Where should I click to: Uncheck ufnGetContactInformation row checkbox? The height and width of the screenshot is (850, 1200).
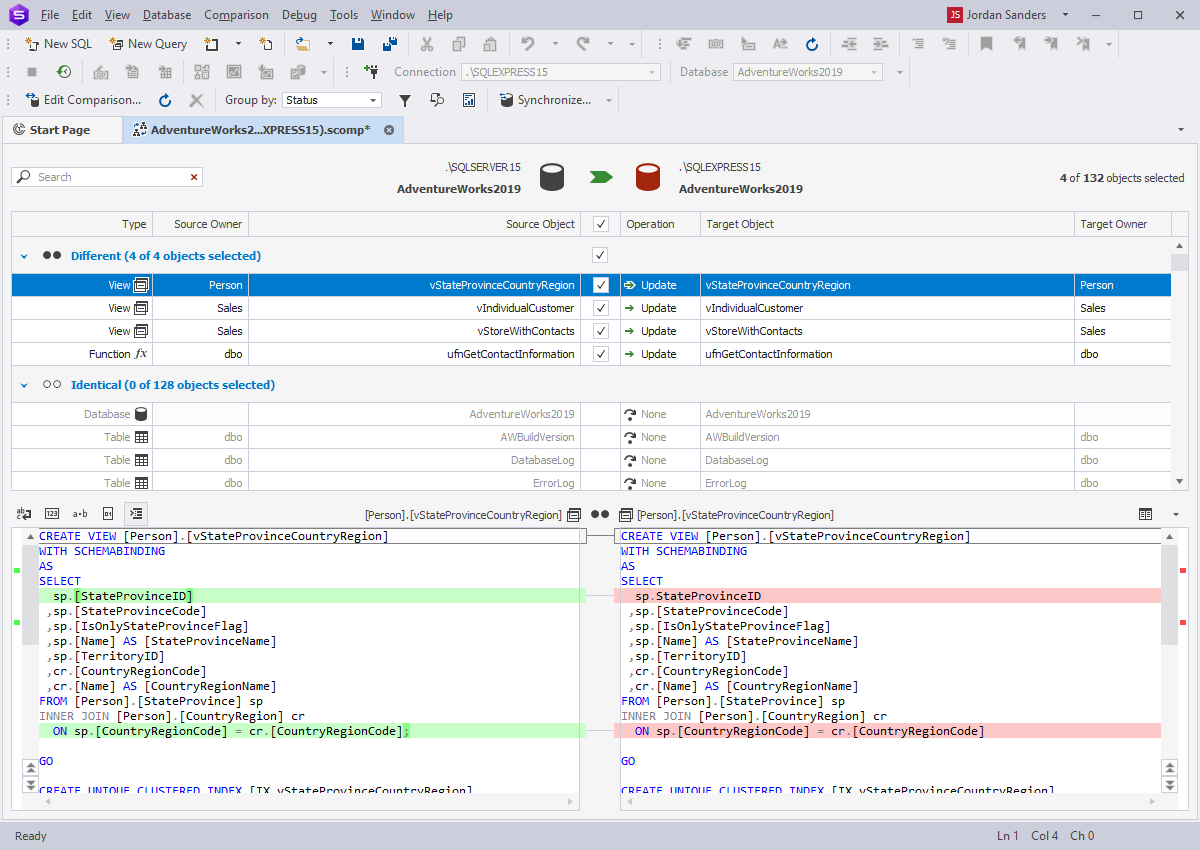pyautogui.click(x=600, y=354)
